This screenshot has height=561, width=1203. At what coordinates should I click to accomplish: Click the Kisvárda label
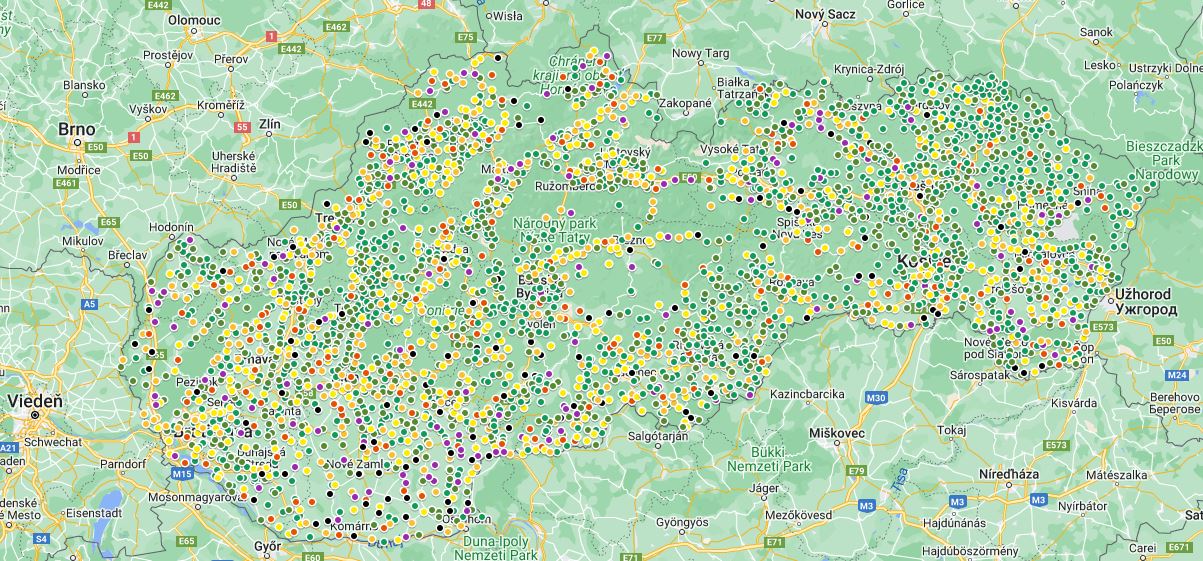click(1073, 405)
